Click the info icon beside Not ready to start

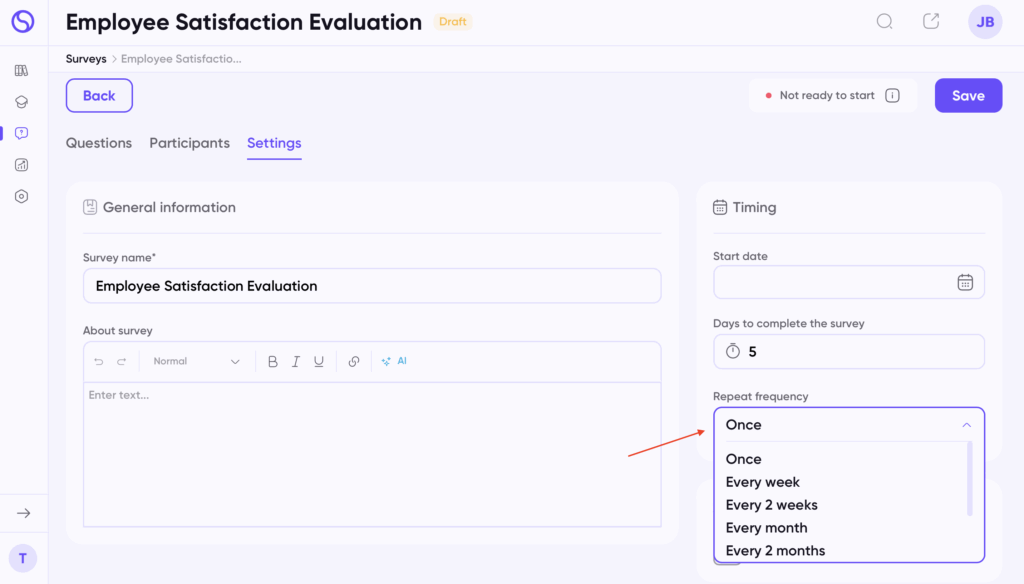click(x=892, y=96)
